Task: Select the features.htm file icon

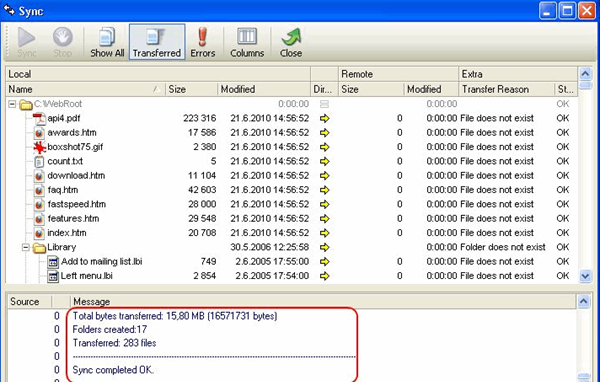Action: [39, 219]
